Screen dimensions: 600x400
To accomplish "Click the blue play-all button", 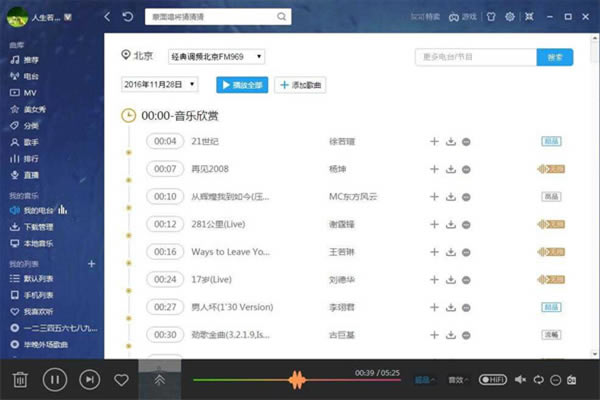I will 242,85.
